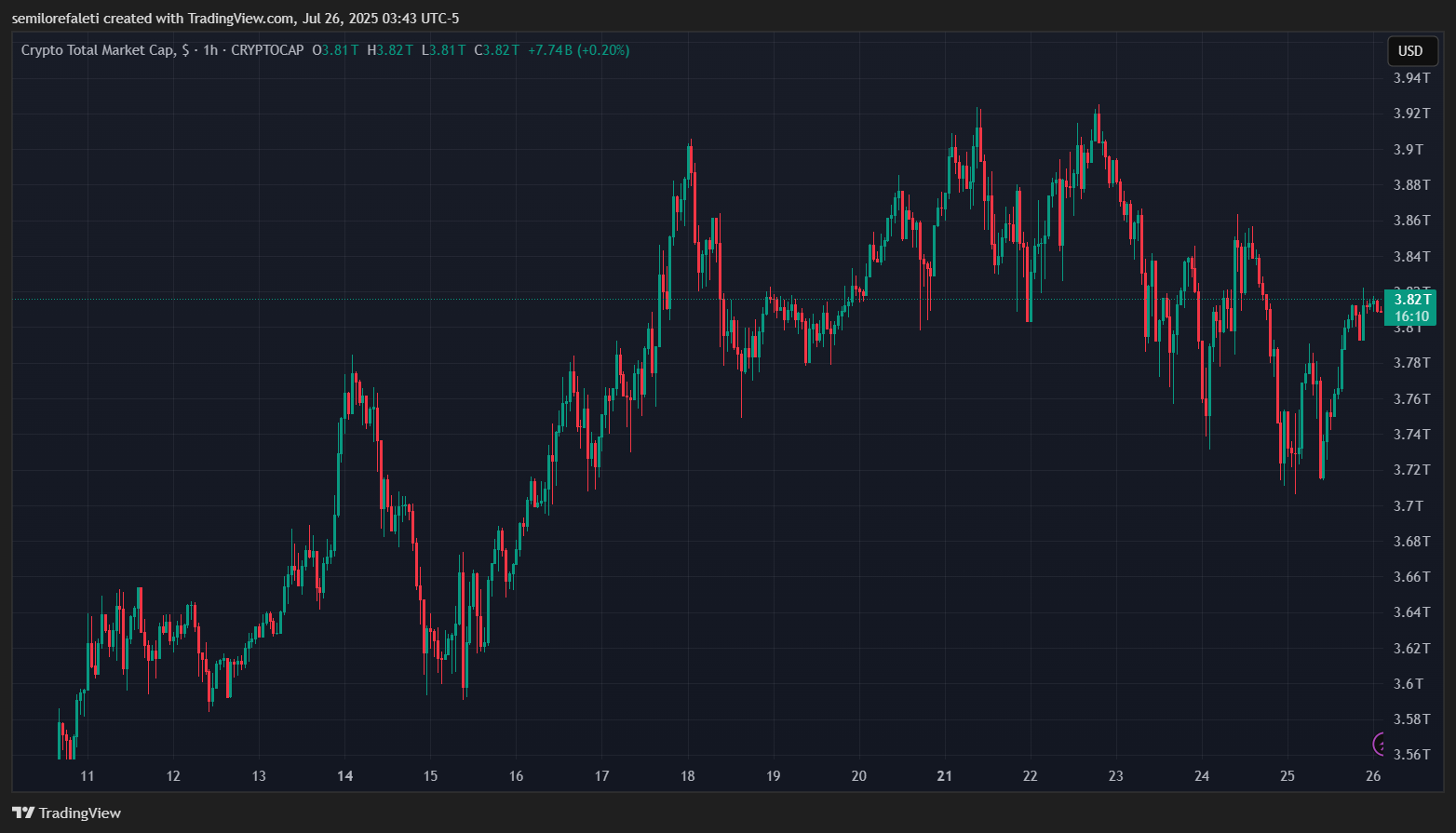Click the 3.7T price axis label
1456x833 pixels.
[x=1408, y=505]
